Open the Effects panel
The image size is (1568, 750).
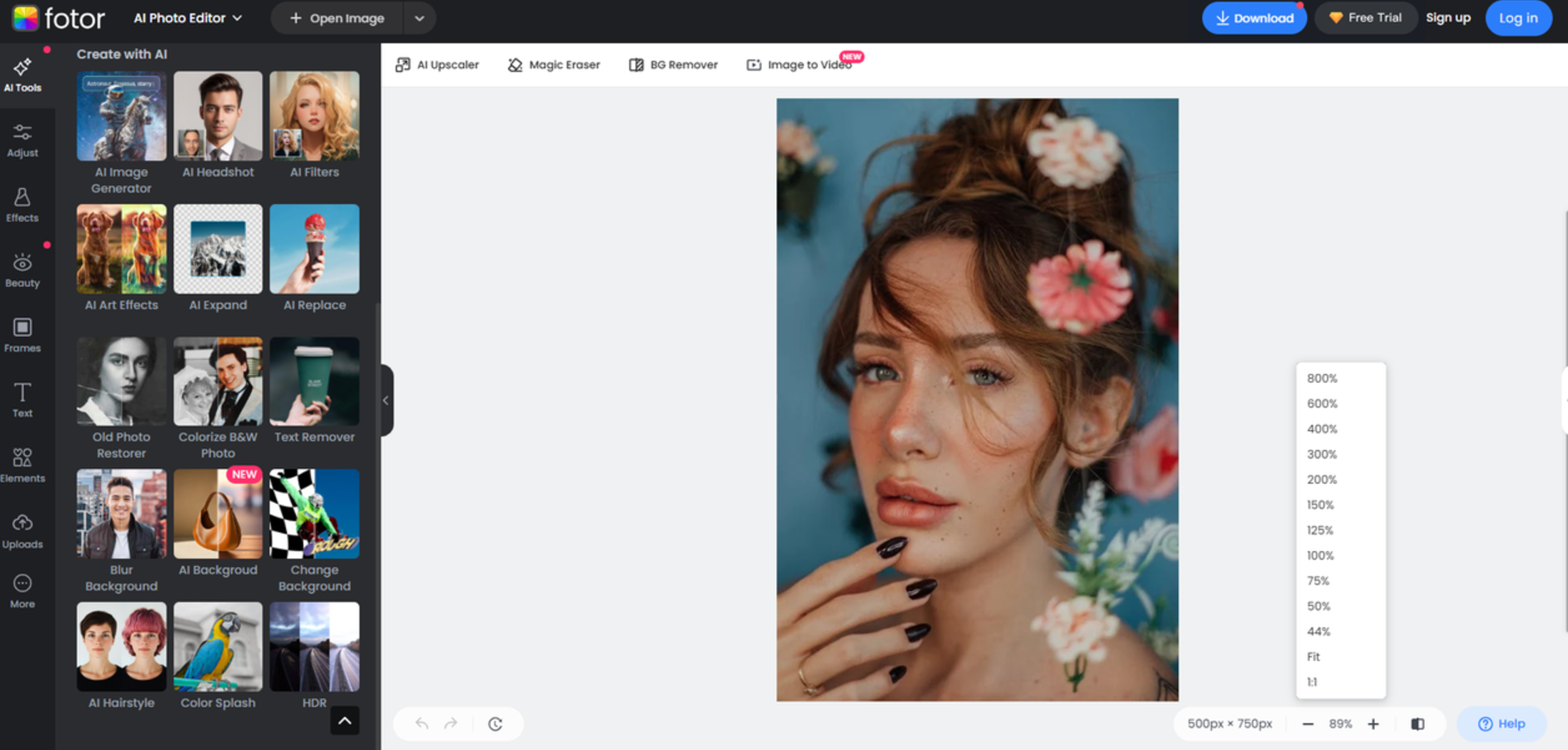click(x=23, y=205)
